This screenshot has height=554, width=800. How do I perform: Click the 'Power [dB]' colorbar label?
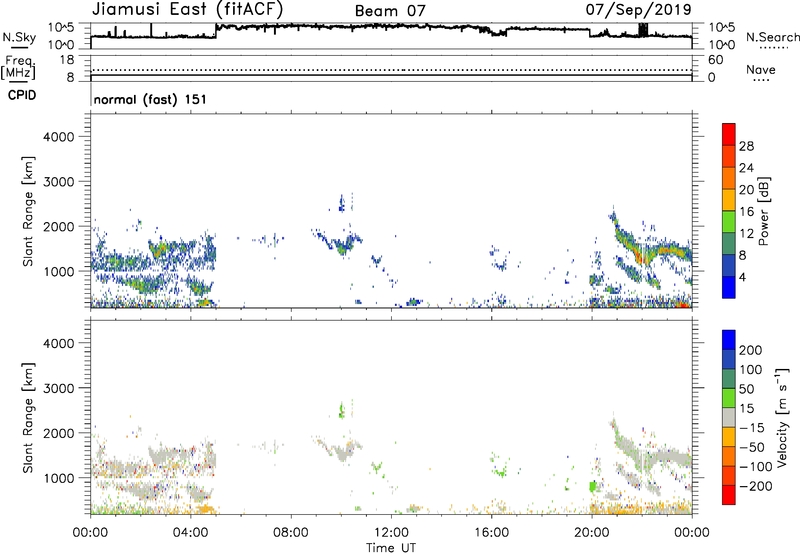(763, 211)
